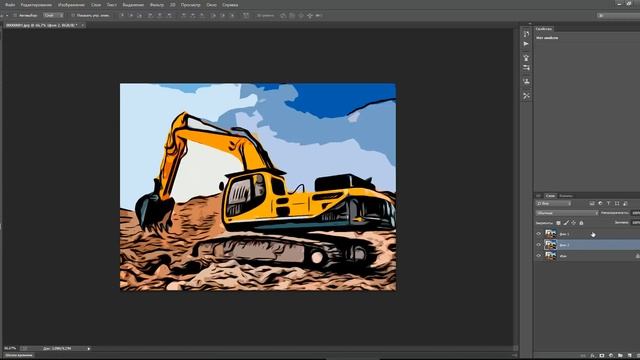Image resolution: width=640 pixels, height=360 pixels.
Task: Click Align right edges in options bar
Action: pyautogui.click(x=169, y=15)
